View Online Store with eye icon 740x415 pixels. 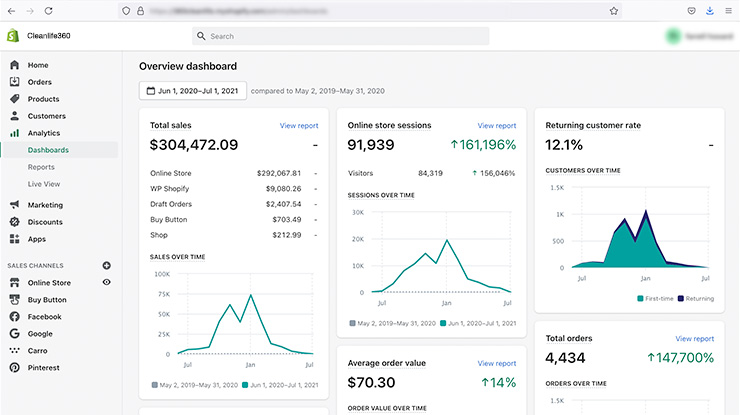click(107, 283)
